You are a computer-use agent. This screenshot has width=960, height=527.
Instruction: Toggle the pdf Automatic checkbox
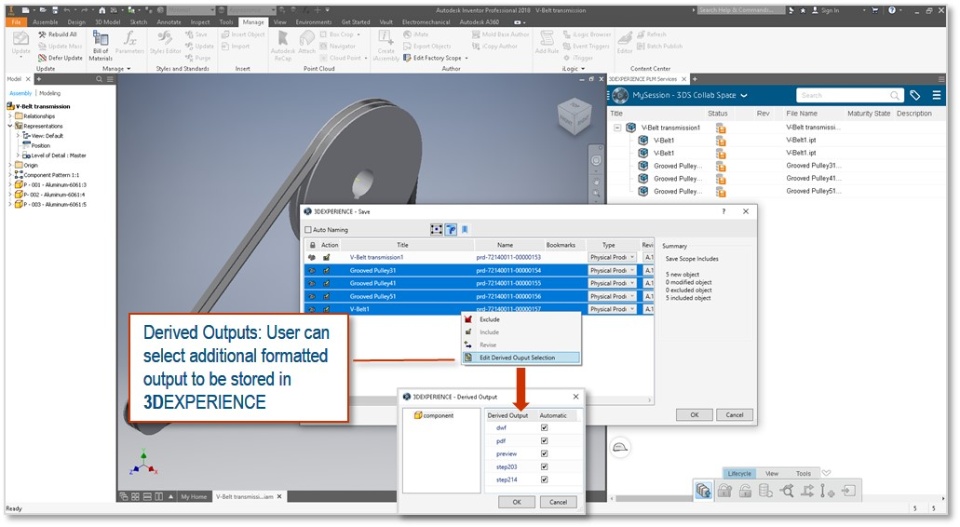(544, 441)
